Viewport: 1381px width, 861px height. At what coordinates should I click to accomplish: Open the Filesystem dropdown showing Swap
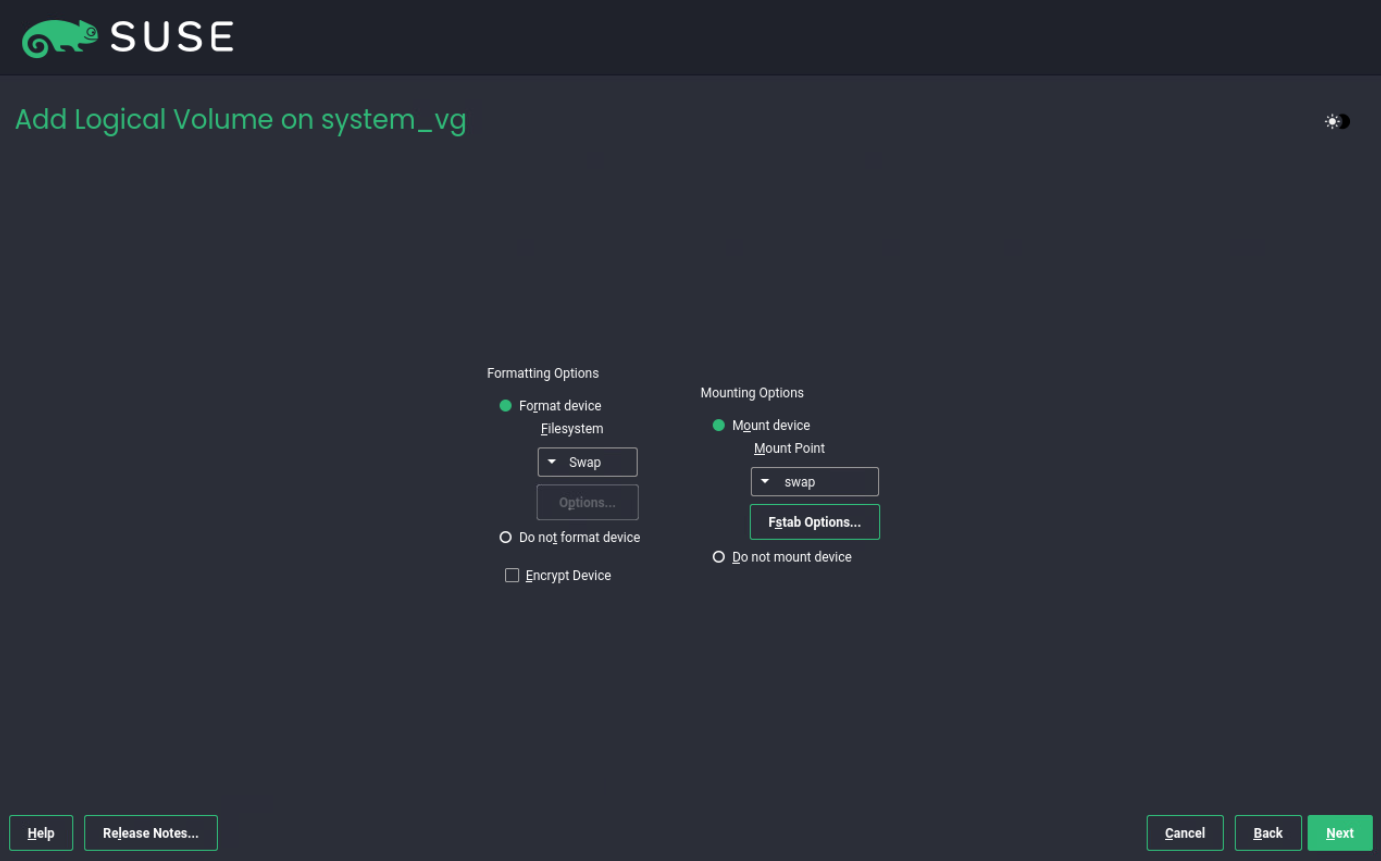coord(587,462)
